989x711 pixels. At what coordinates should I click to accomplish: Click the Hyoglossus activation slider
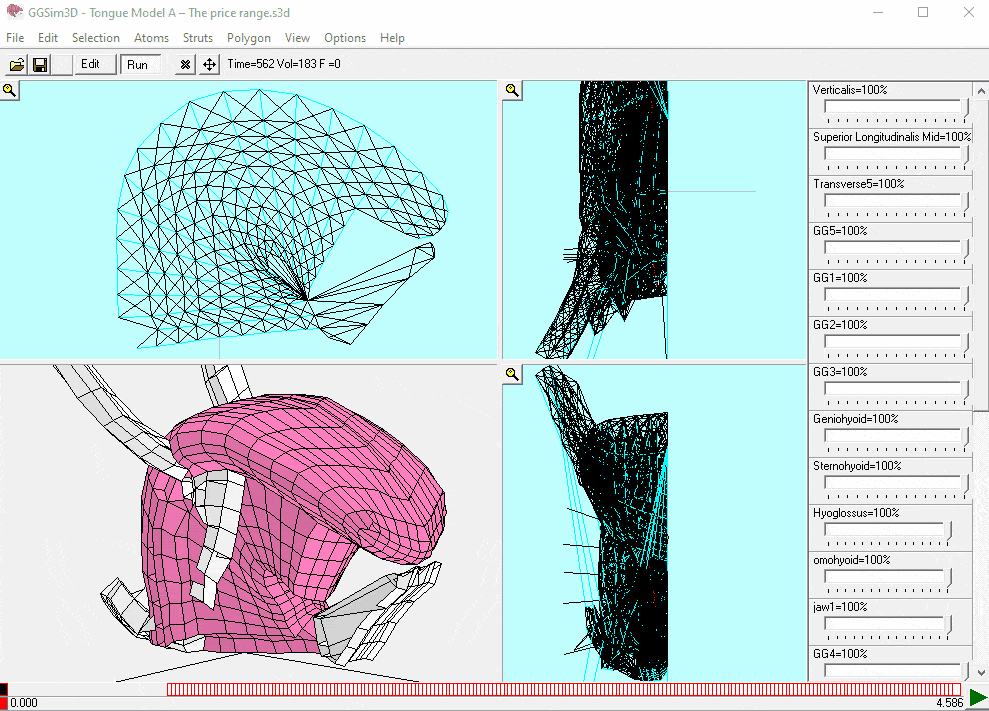click(x=887, y=530)
